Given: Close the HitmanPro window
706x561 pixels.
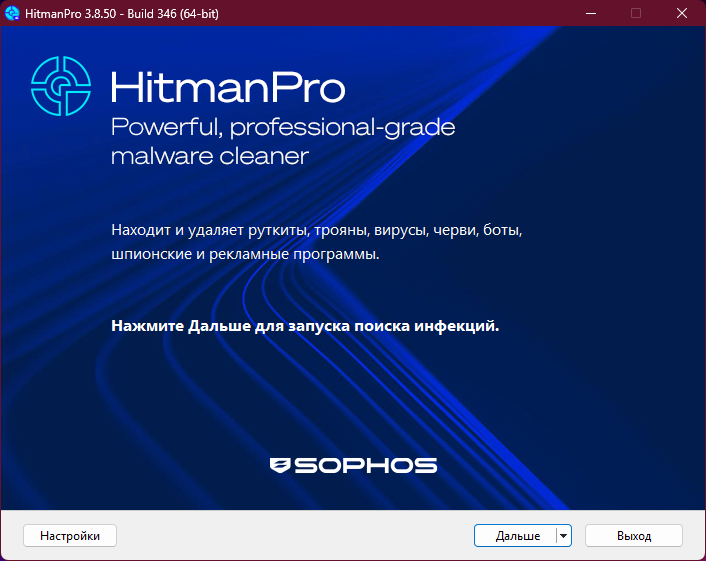Looking at the screenshot, I should [682, 13].
